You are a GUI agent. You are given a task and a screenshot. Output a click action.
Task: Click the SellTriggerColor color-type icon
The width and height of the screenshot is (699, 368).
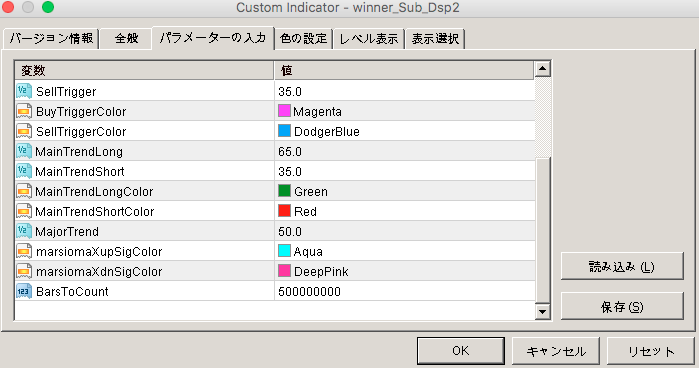(x=24, y=131)
